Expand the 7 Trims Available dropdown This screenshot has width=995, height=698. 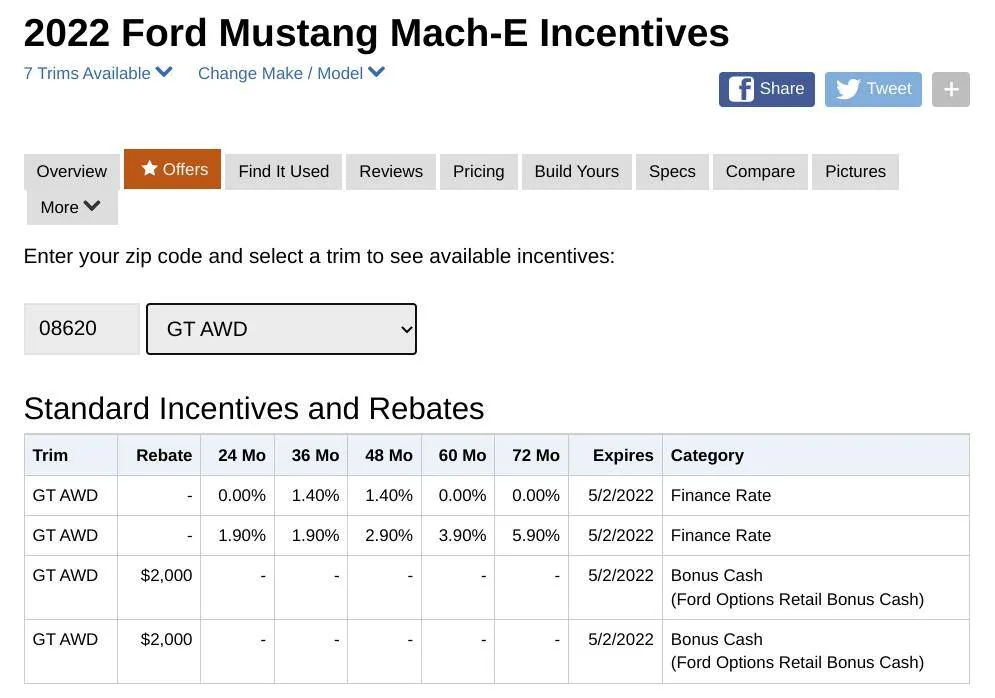tap(98, 73)
